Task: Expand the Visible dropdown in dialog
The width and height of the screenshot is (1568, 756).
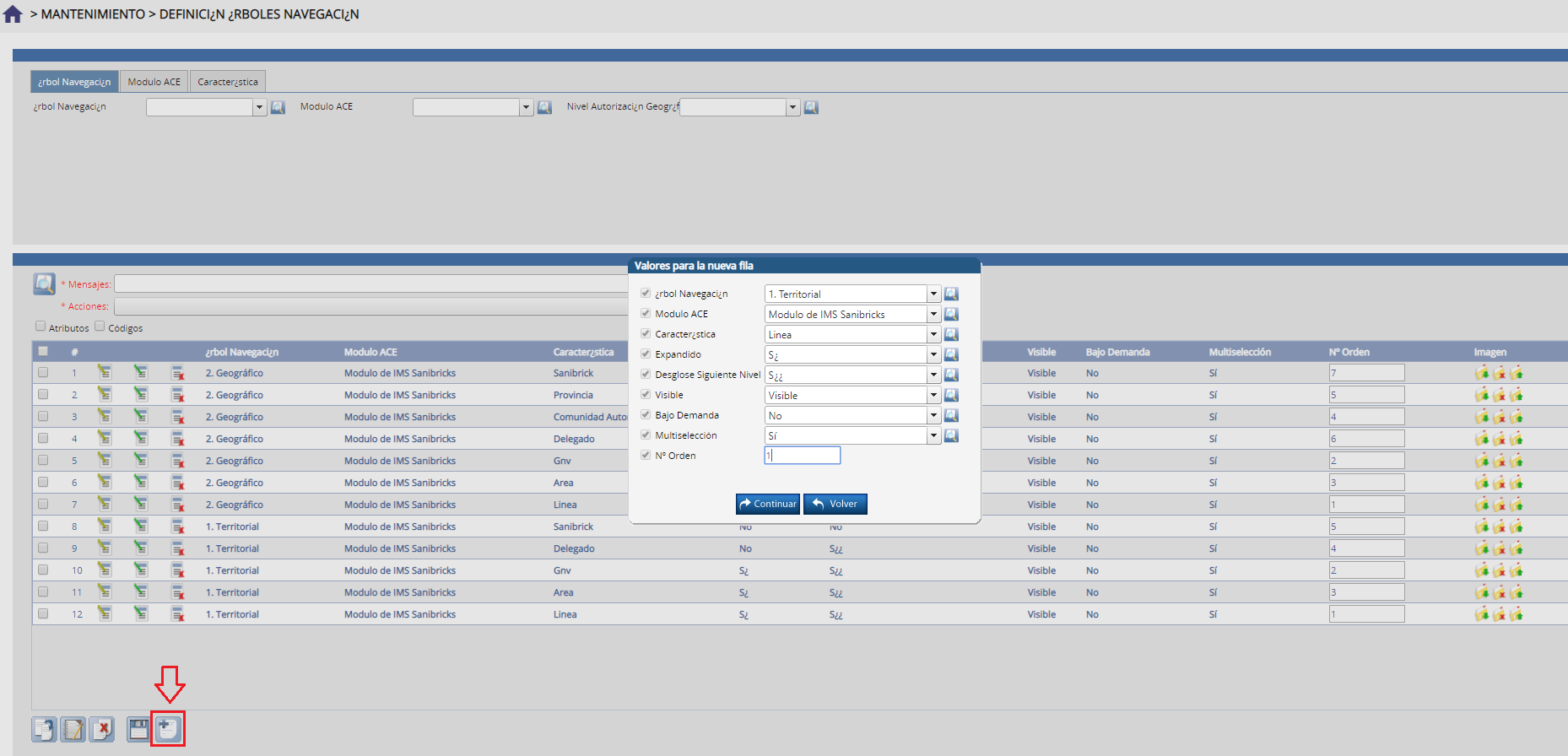Action: 934,395
